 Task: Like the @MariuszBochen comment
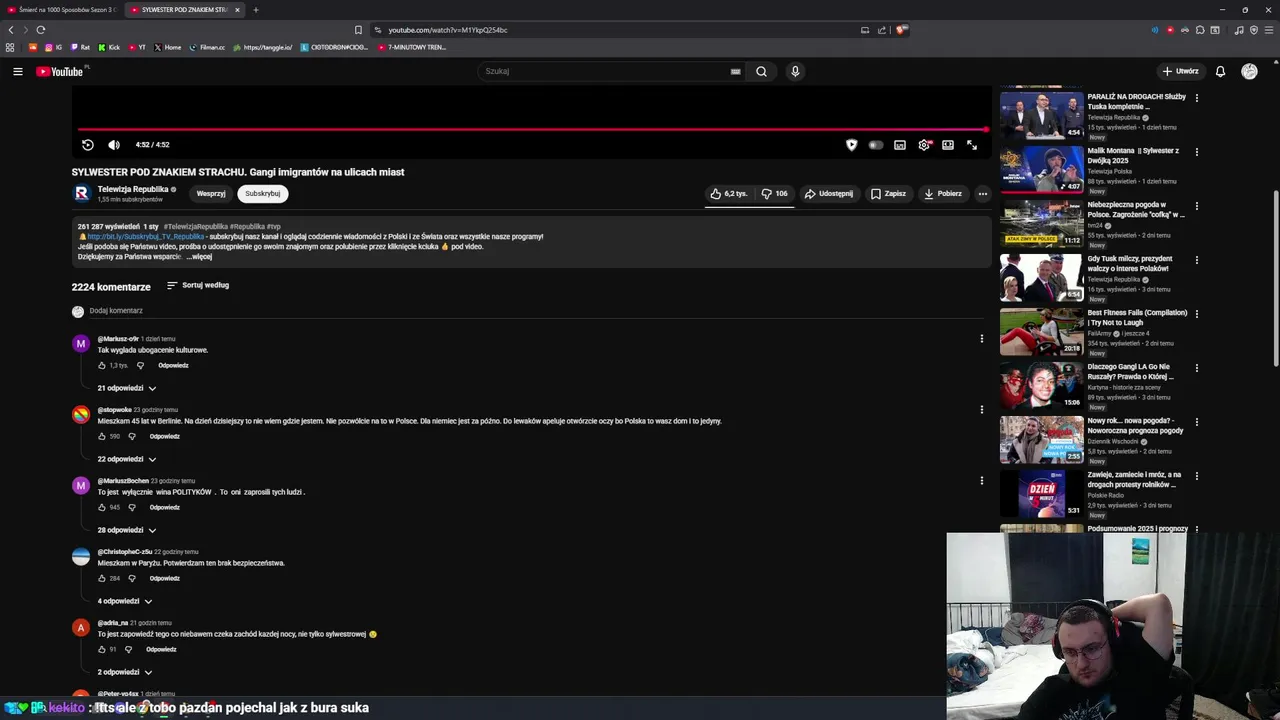pyautogui.click(x=102, y=508)
